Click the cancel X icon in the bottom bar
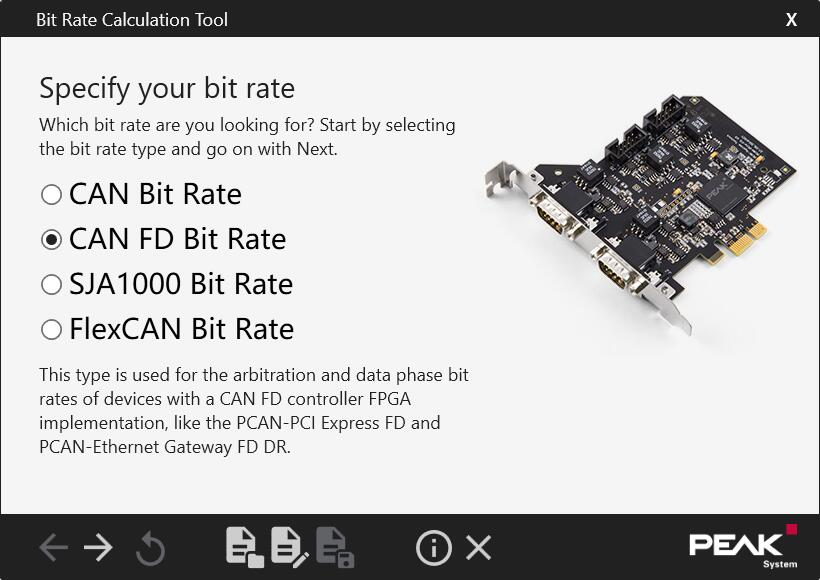 pyautogui.click(x=479, y=548)
